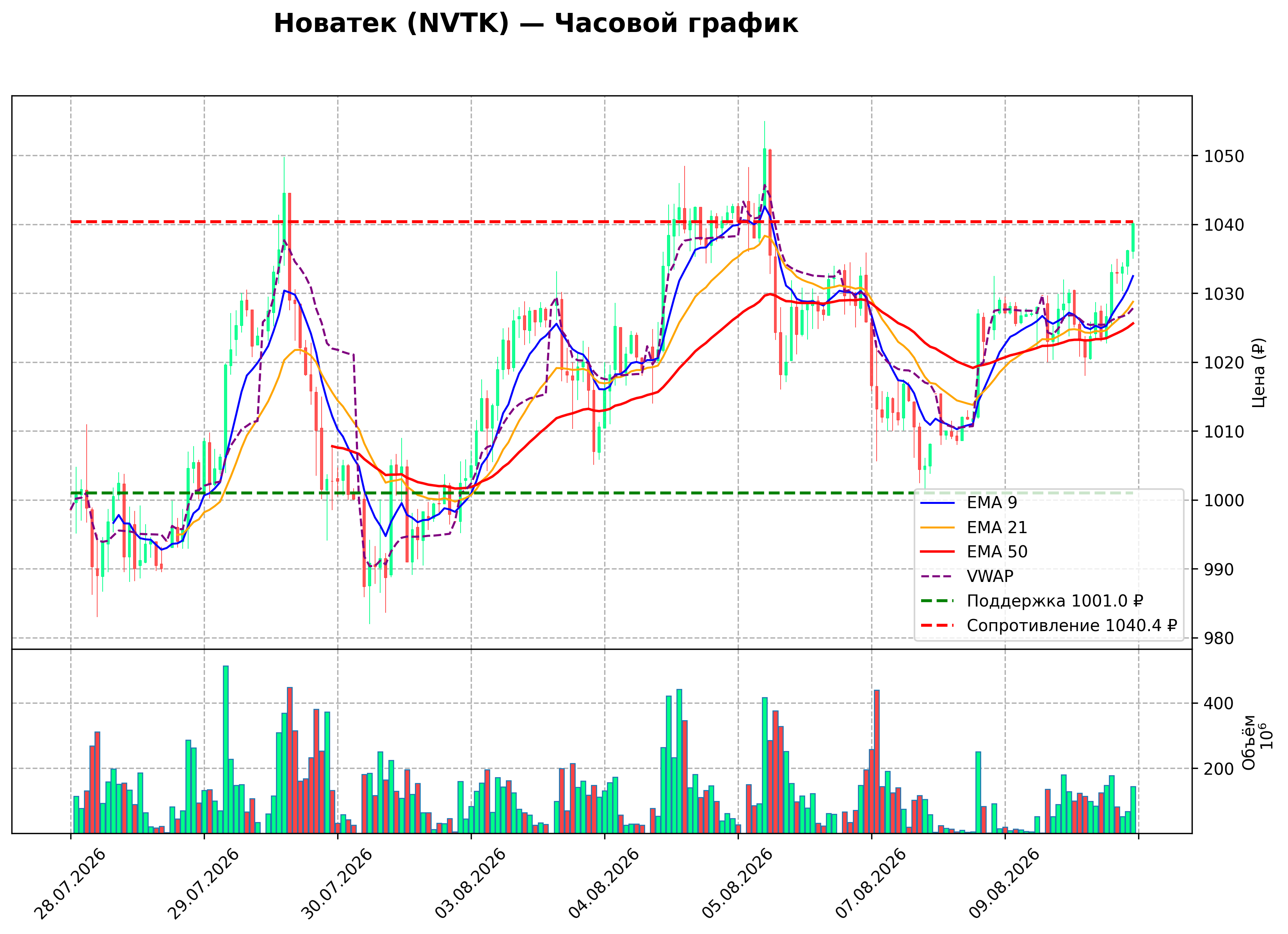Click the 30.07.2026 date label
Screen dimensions: 1288x934
[x=337, y=884]
